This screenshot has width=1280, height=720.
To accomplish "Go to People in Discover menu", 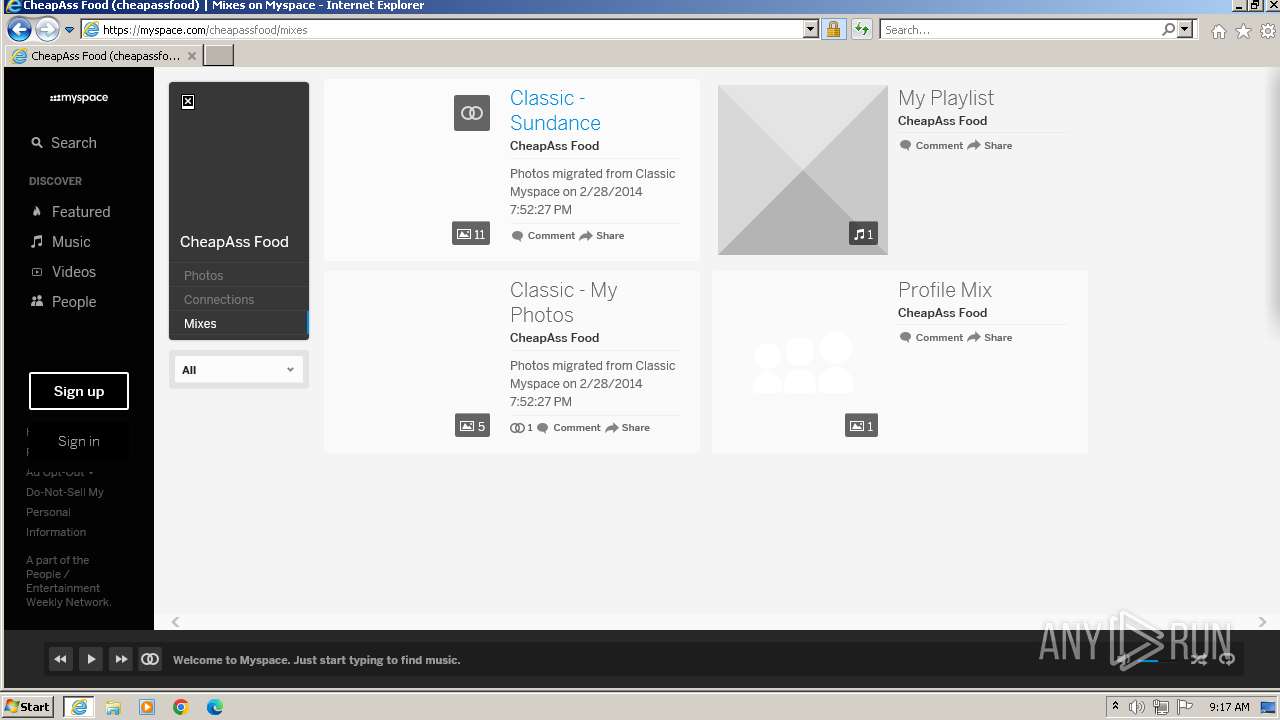I will pos(63,302).
